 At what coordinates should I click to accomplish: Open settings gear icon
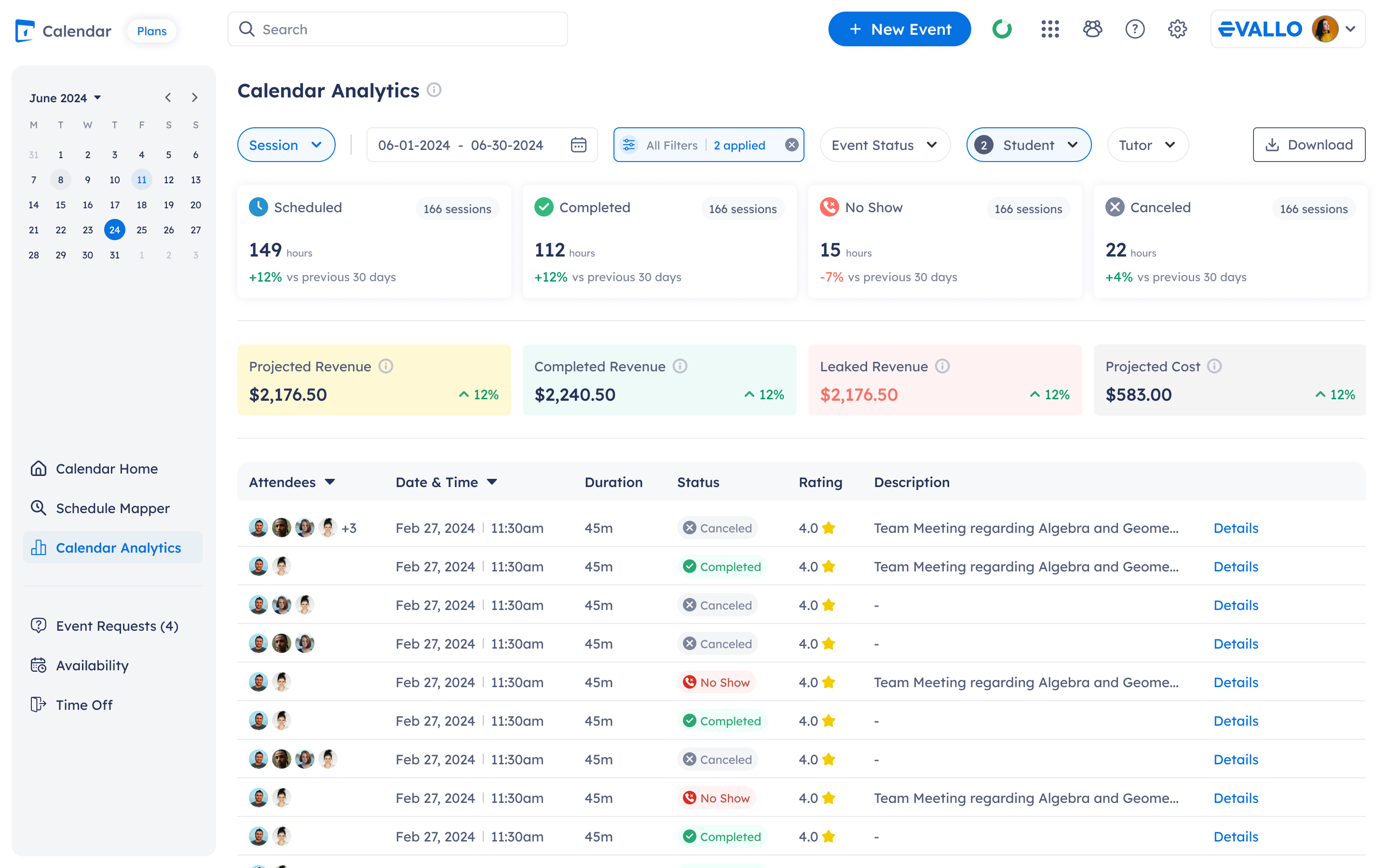tap(1177, 29)
